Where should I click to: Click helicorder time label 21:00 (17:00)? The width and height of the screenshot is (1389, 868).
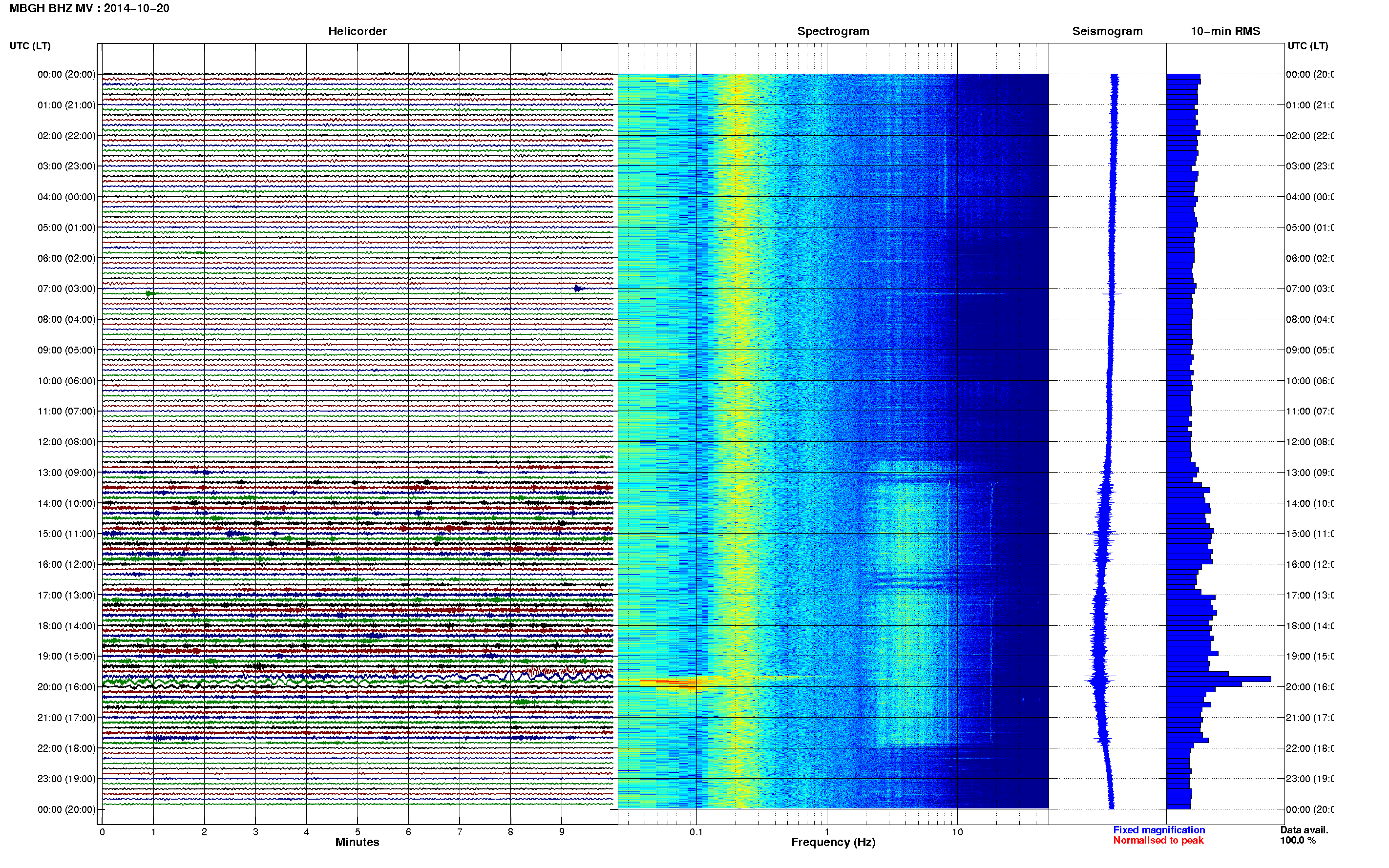click(66, 718)
